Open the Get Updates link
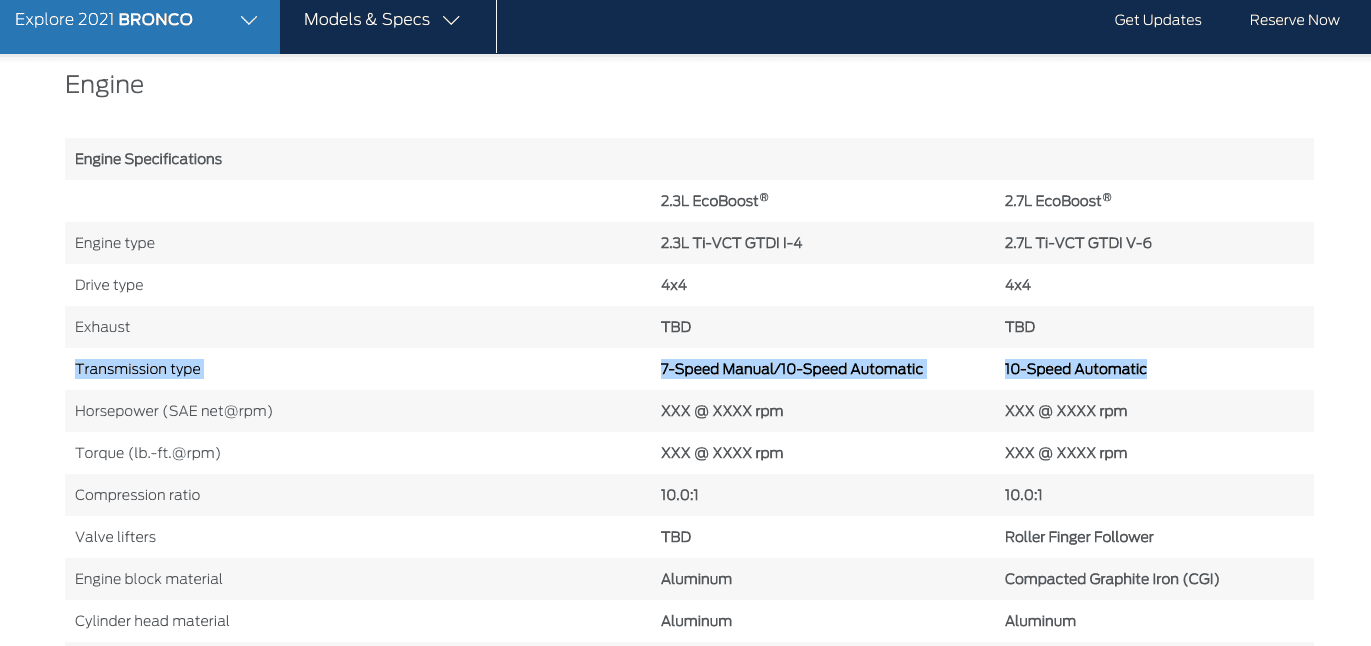 coord(1158,20)
